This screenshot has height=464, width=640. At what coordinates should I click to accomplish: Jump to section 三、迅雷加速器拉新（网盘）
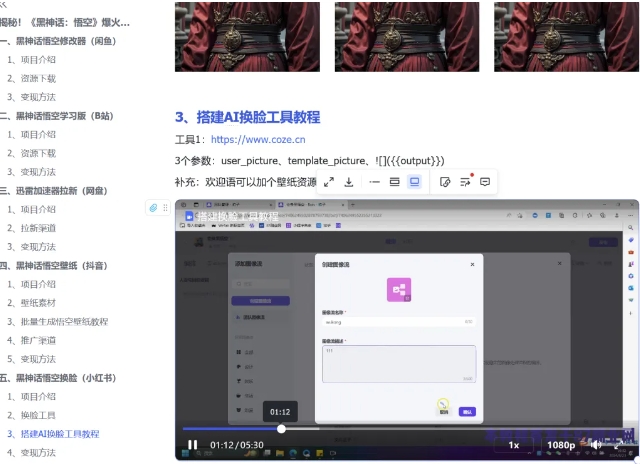coord(53,191)
